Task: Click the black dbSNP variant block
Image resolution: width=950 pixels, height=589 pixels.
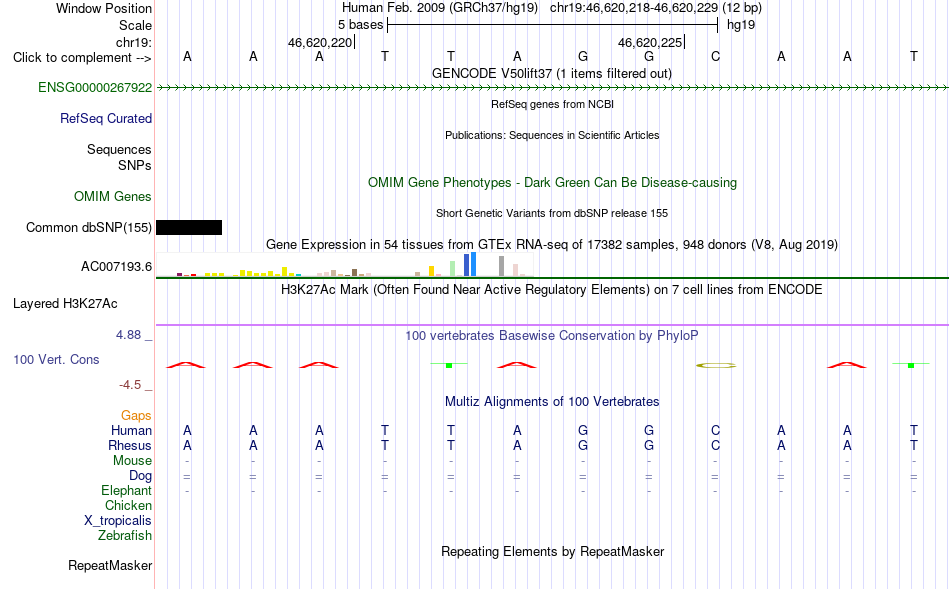Action: [189, 227]
